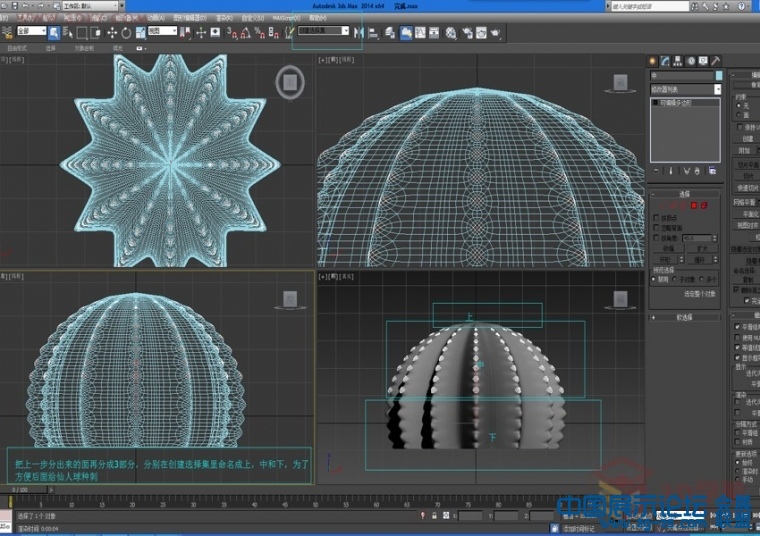Enable the 按顶点 checkbox

click(x=656, y=218)
